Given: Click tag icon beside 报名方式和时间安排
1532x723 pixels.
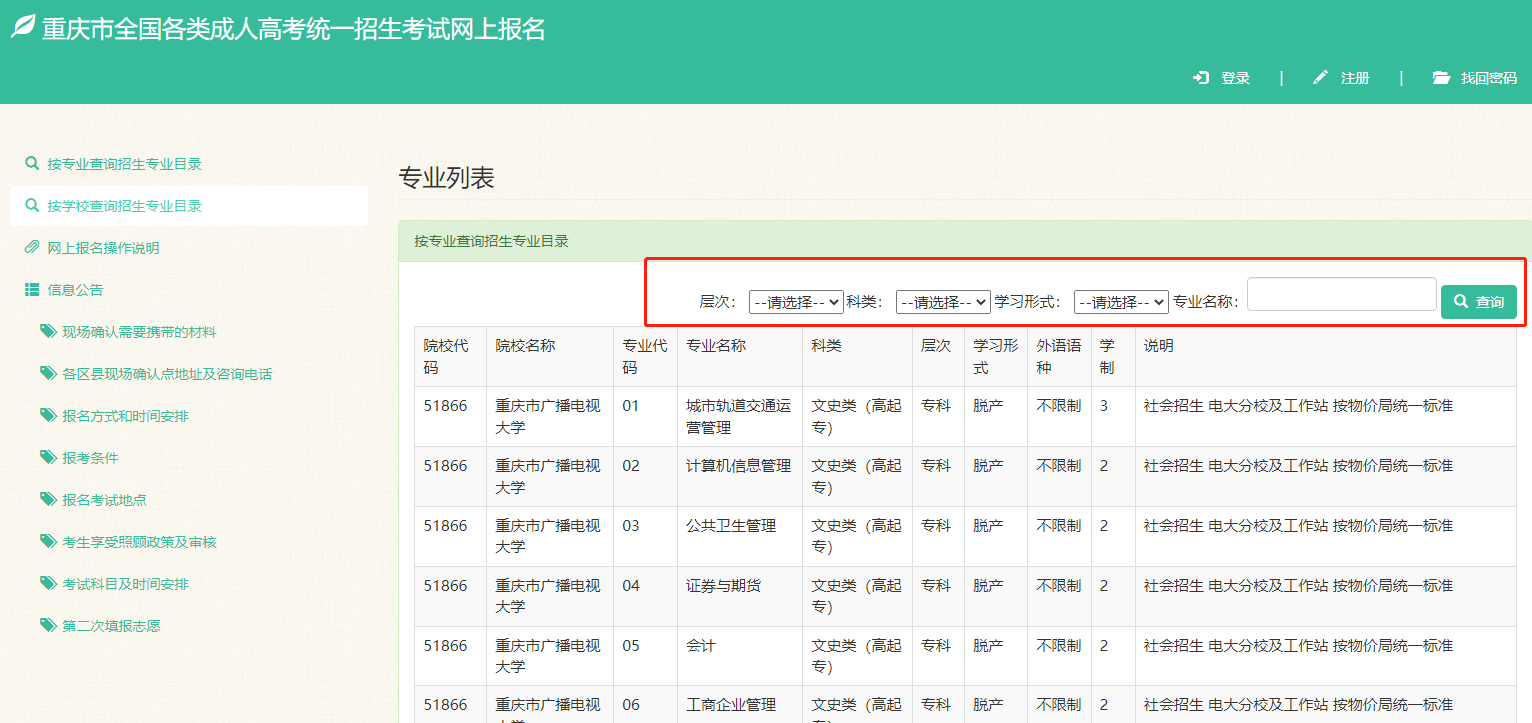Looking at the screenshot, I should (x=48, y=415).
